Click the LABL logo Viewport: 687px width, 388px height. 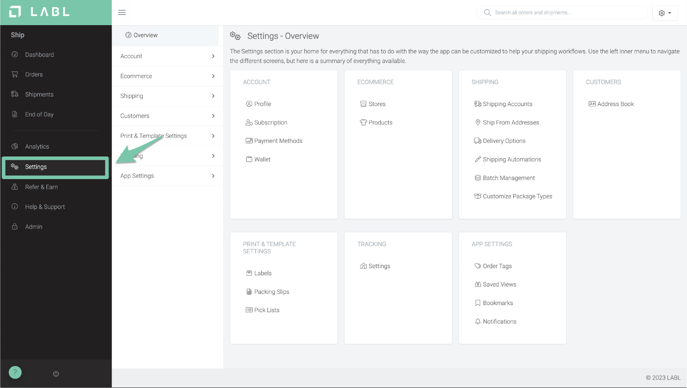[39, 12]
